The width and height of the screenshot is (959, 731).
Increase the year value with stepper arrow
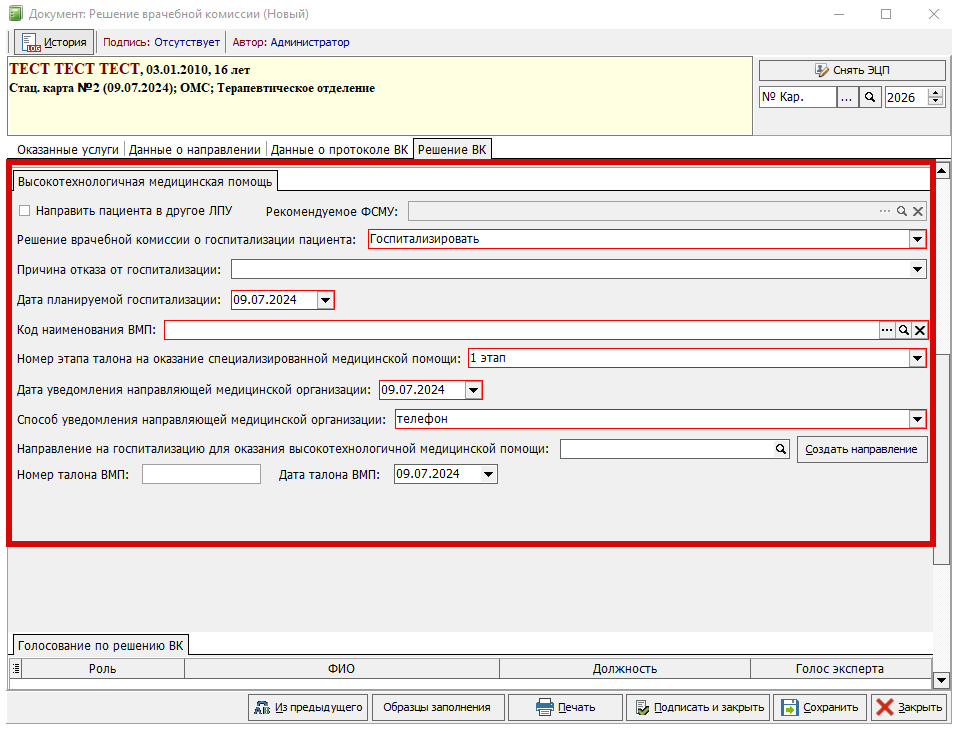point(936,94)
